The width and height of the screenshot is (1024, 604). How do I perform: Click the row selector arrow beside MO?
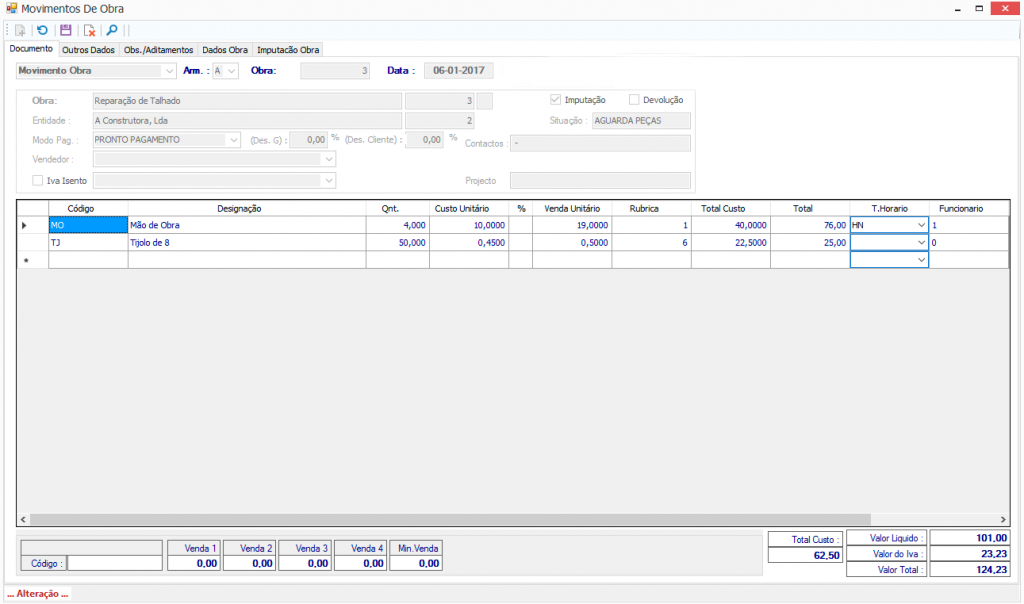[25, 225]
